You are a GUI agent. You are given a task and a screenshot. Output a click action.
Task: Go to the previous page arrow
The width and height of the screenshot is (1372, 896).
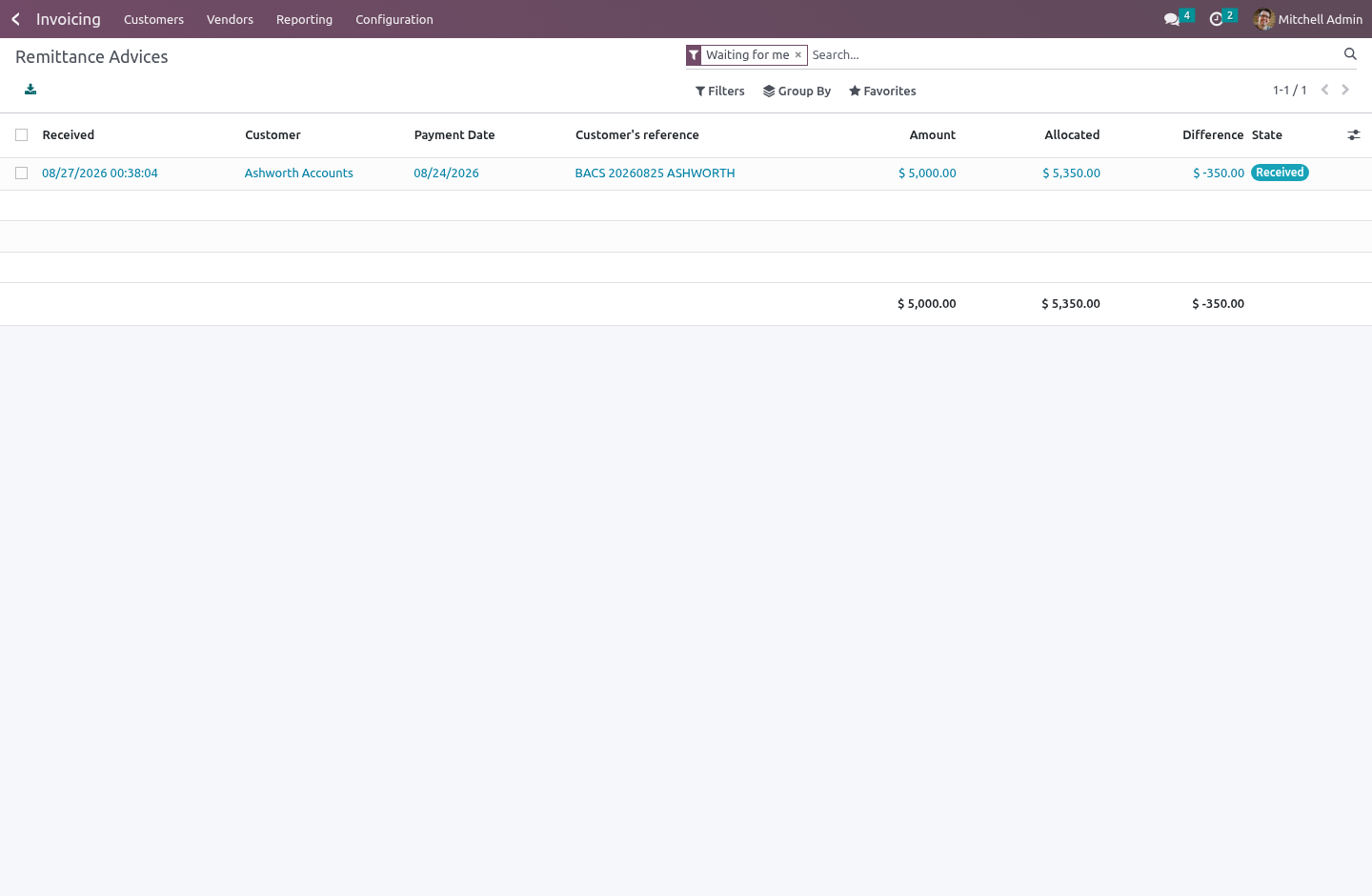[1324, 90]
